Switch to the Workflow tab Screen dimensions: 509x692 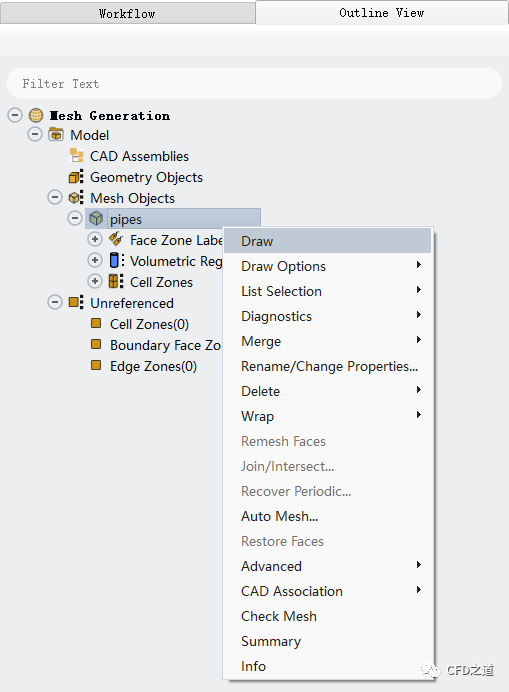tap(128, 14)
